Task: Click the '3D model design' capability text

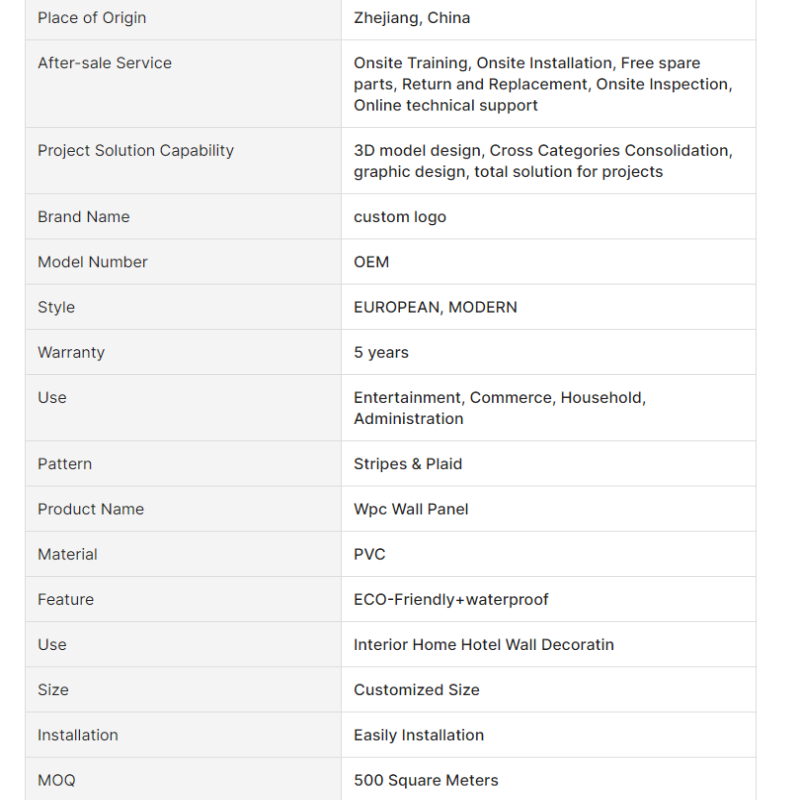Action: click(418, 151)
